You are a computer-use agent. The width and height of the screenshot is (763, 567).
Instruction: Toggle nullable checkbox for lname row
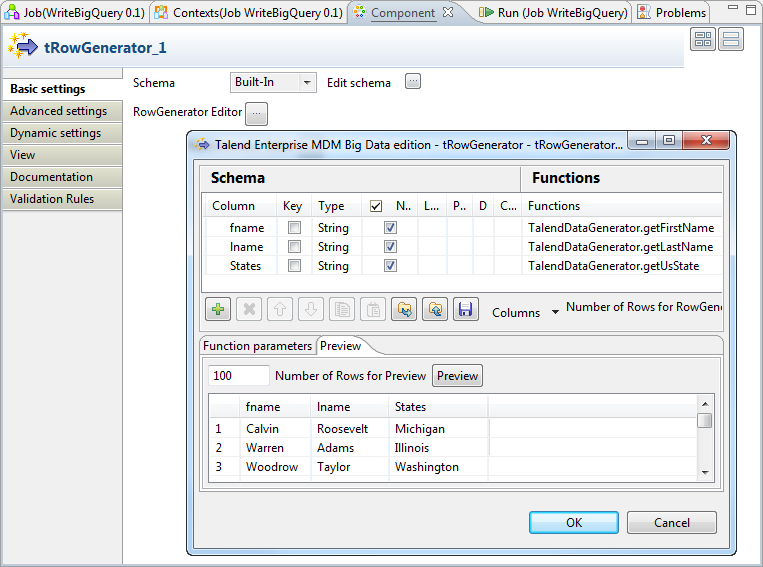point(390,246)
